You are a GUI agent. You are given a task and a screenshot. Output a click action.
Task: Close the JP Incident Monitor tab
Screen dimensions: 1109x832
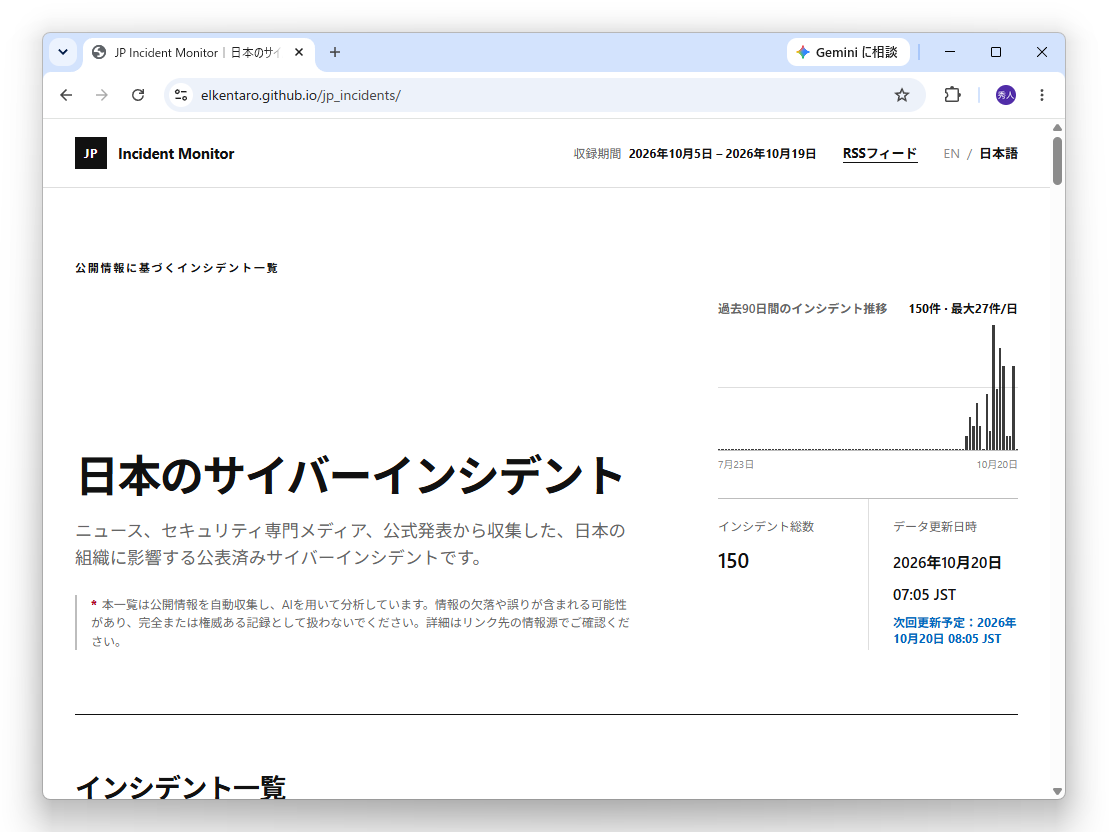(x=299, y=52)
